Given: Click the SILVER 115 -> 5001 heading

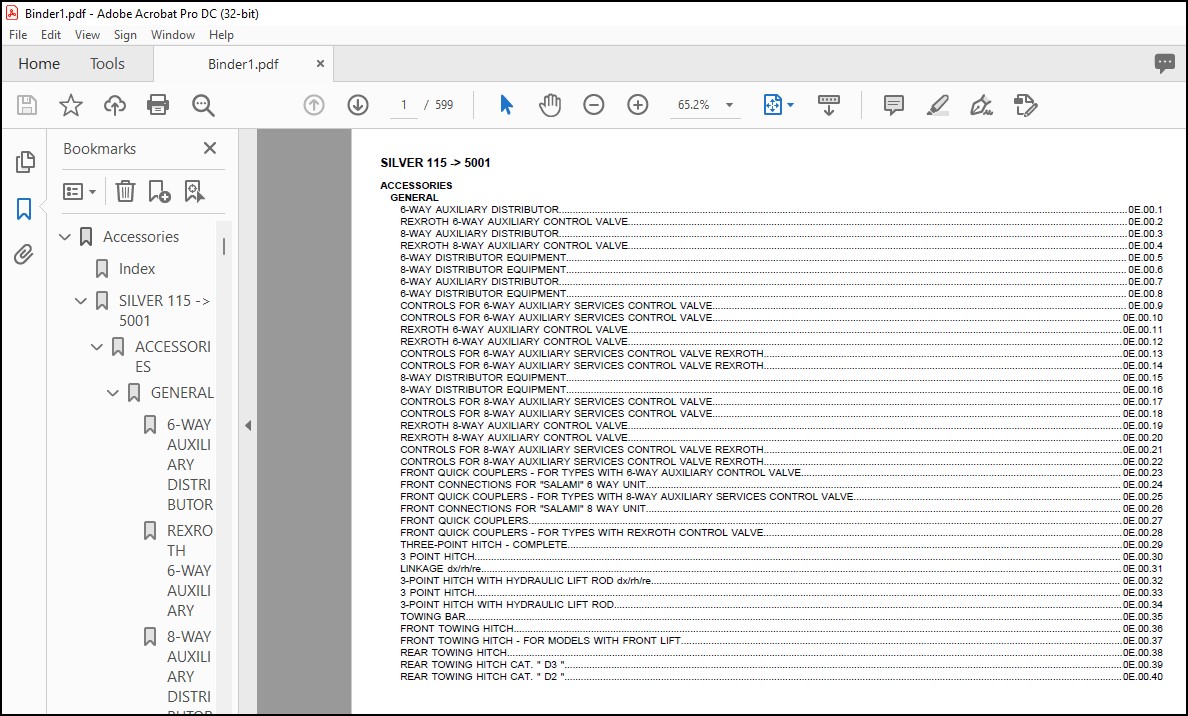Looking at the screenshot, I should point(435,162).
